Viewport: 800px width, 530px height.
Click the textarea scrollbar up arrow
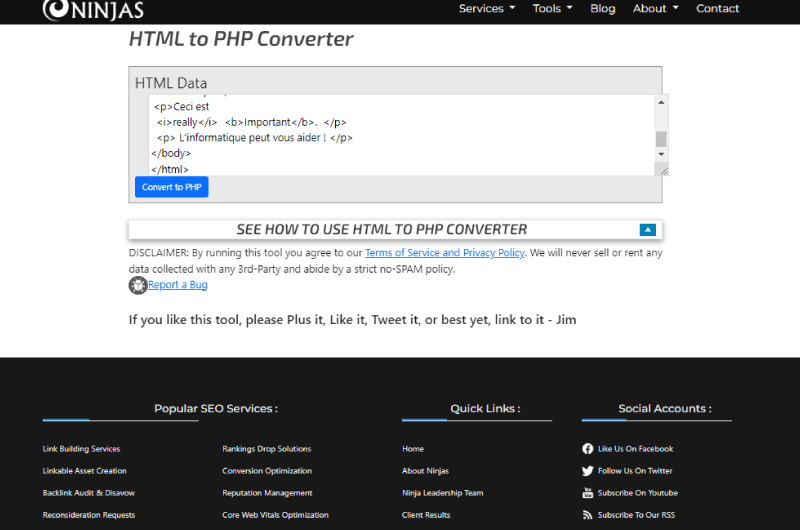(661, 103)
